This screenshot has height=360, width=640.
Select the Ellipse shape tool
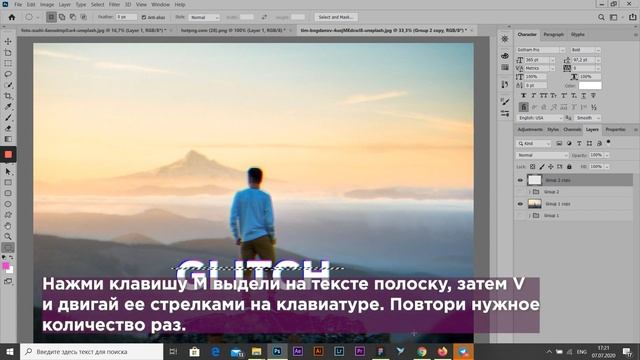[8, 204]
